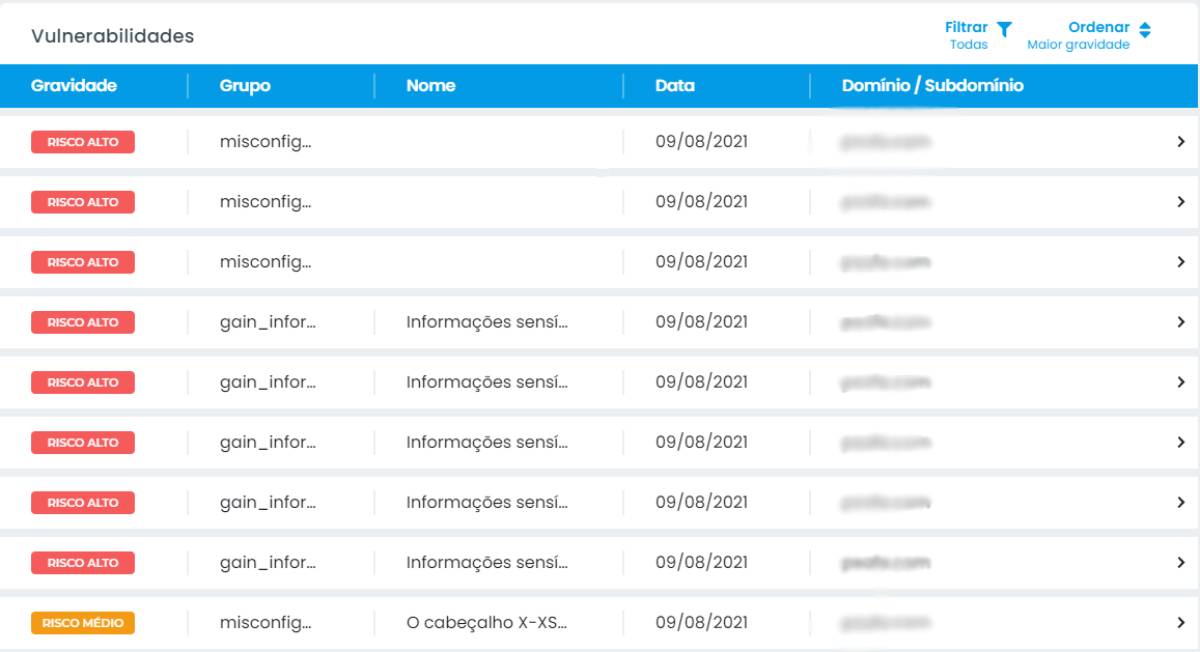Image resolution: width=1200 pixels, height=652 pixels.
Task: Select the orange RISCO MÉDIO badge
Action: coord(83,623)
